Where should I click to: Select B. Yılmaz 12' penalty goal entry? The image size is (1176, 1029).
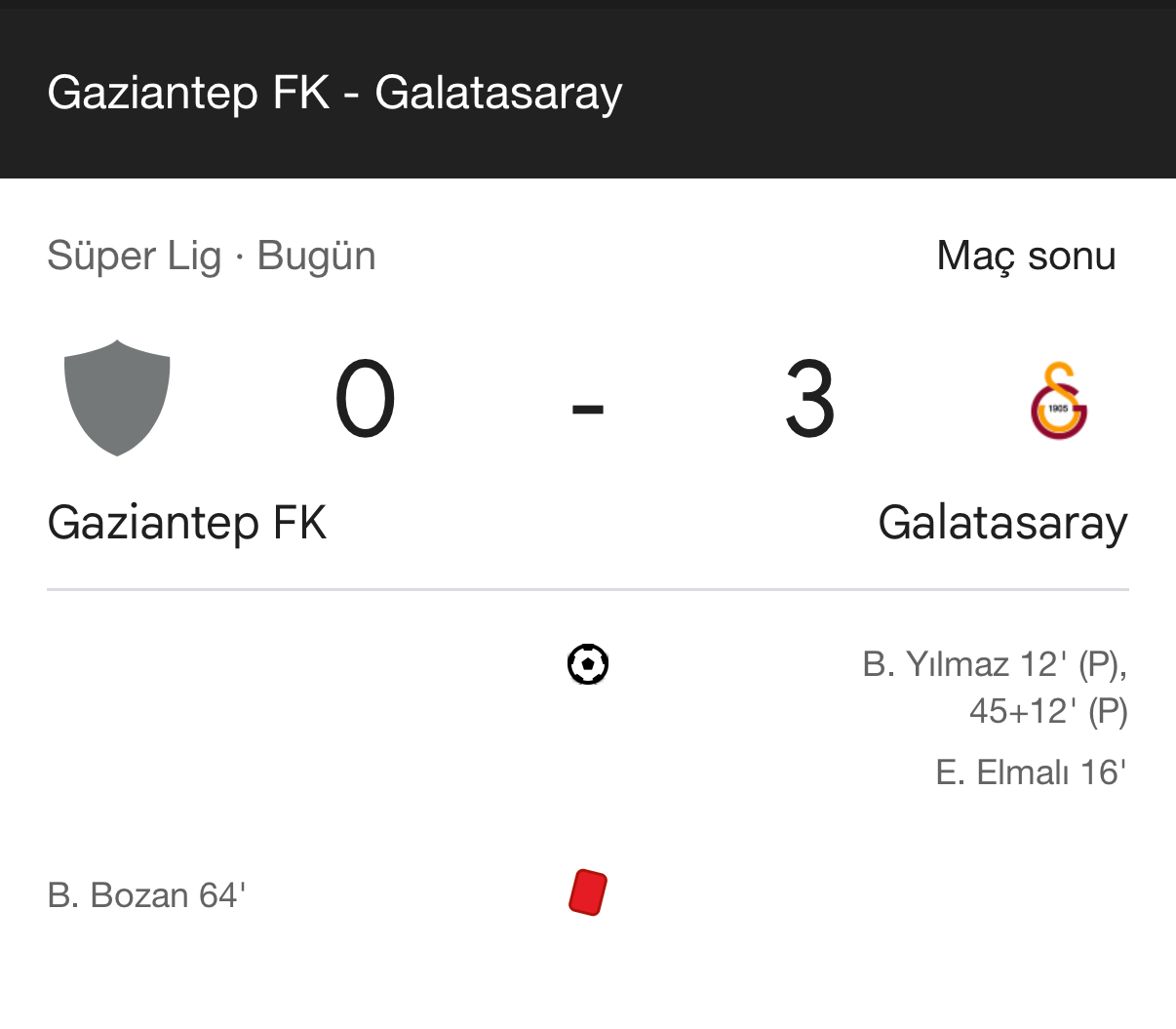click(994, 665)
